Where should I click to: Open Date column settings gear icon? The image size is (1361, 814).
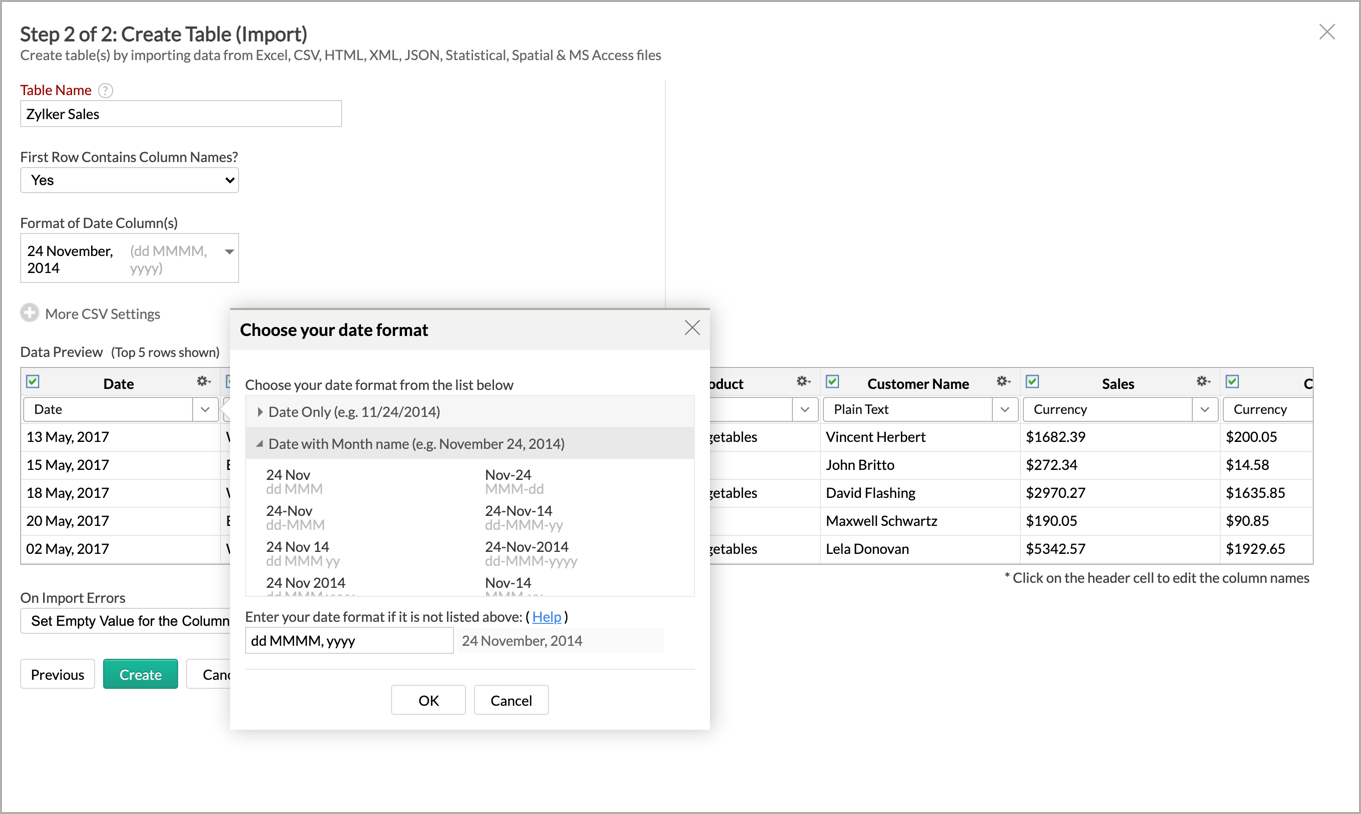(x=204, y=382)
